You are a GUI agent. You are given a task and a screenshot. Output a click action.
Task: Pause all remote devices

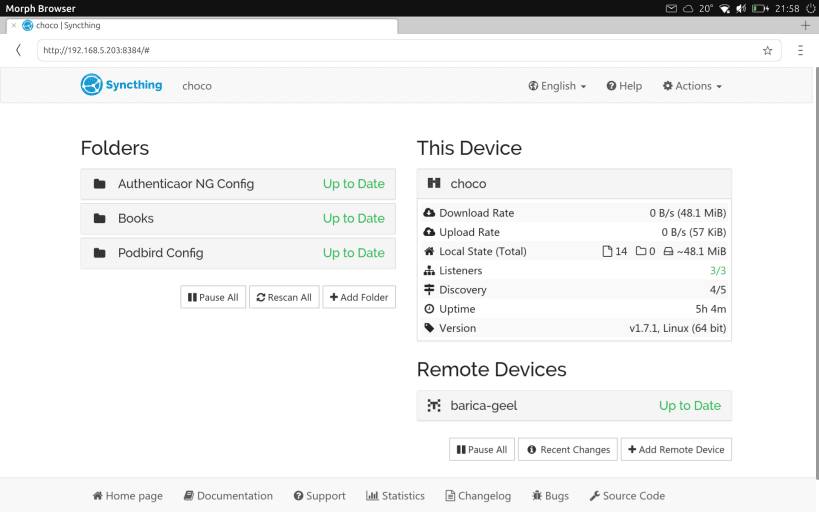coord(482,449)
